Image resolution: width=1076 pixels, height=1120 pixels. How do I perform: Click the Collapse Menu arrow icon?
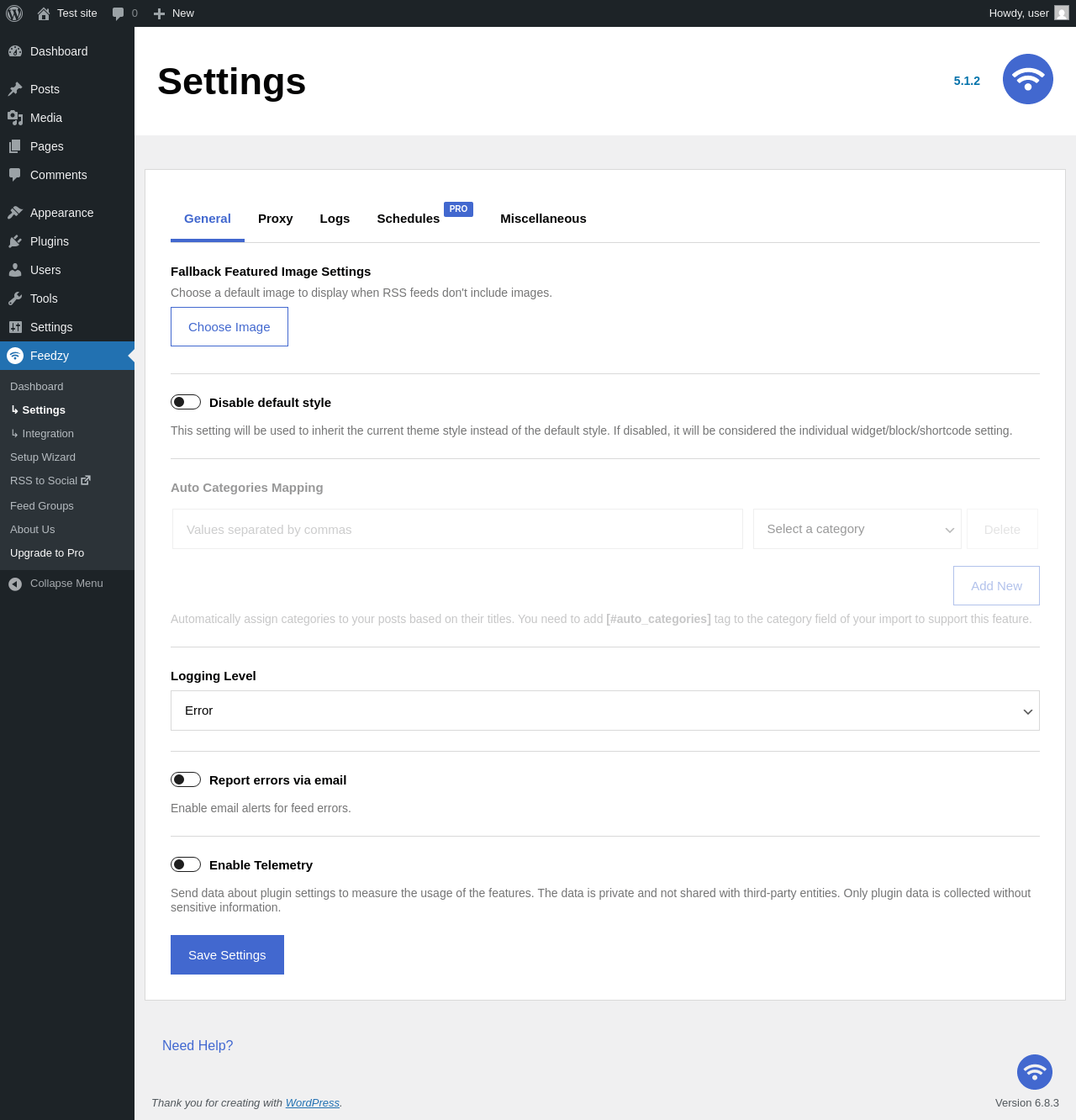click(15, 584)
